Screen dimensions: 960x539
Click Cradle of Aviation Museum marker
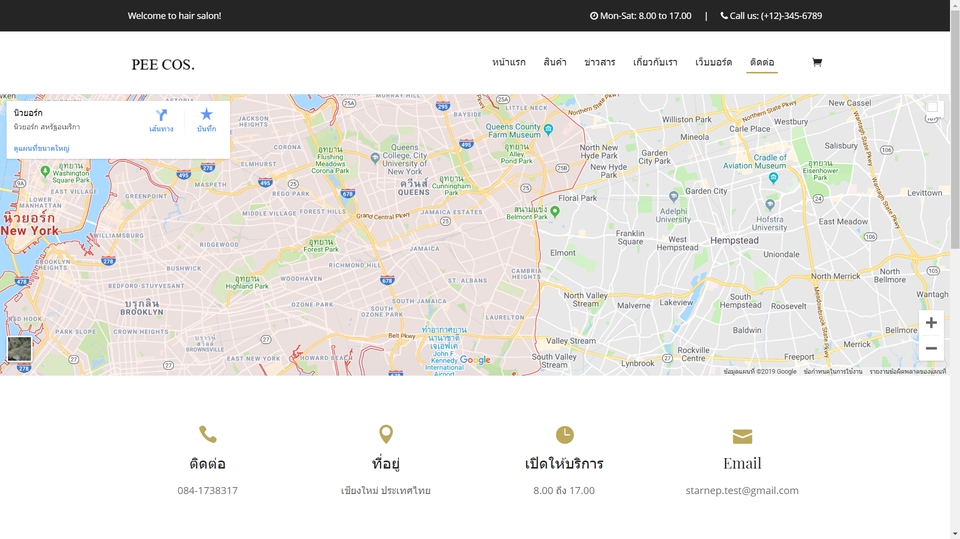coord(773,178)
